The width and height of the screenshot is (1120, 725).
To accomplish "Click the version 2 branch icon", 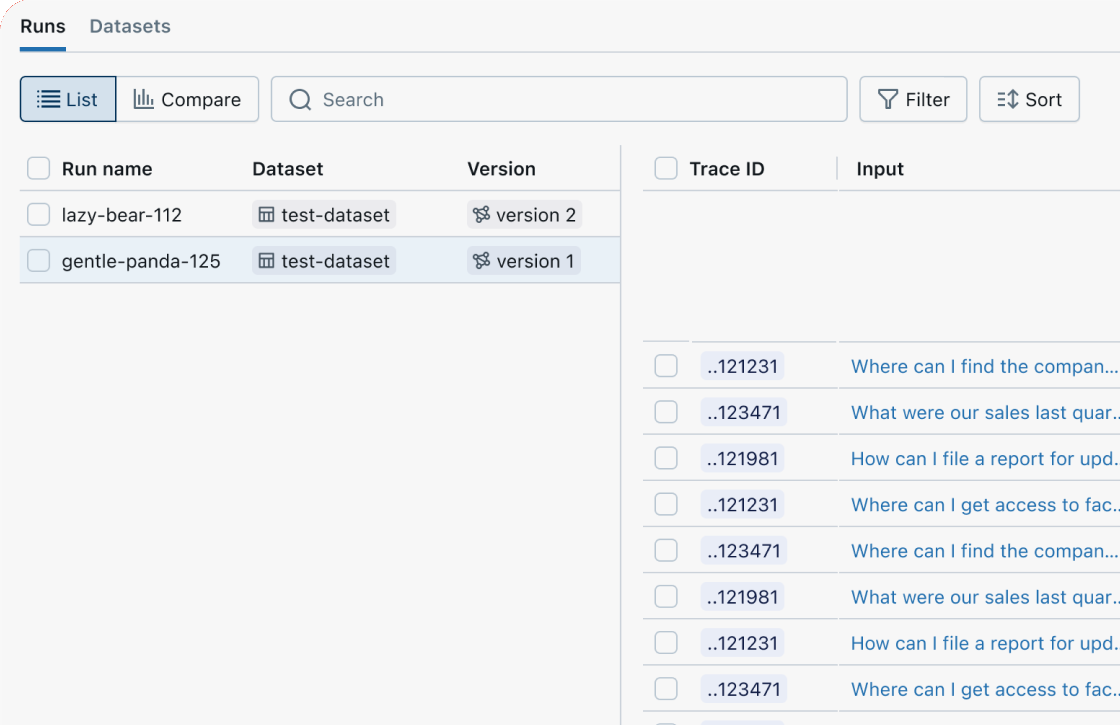I will point(482,215).
